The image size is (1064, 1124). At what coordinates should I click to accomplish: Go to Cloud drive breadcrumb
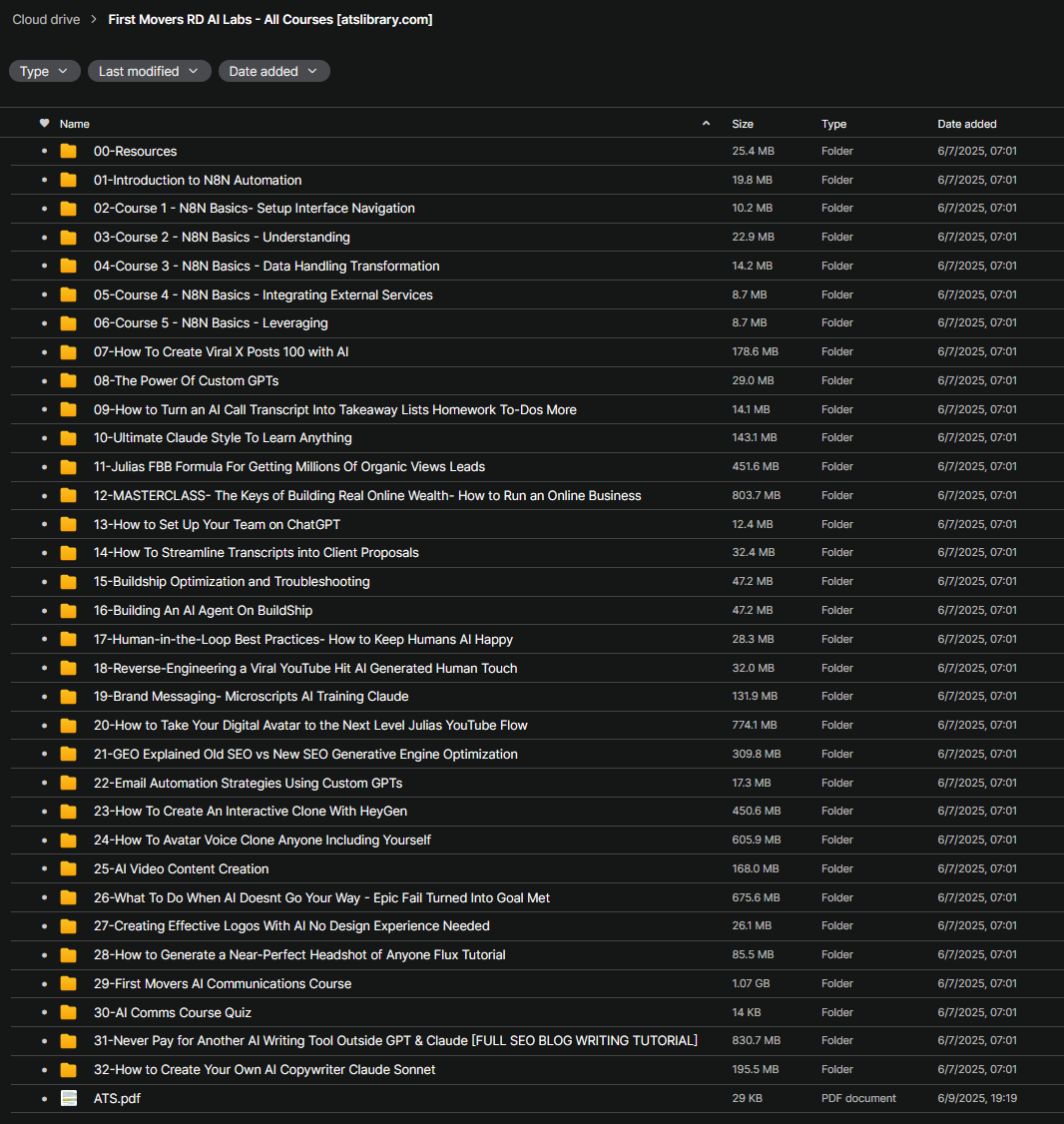pyautogui.click(x=46, y=19)
